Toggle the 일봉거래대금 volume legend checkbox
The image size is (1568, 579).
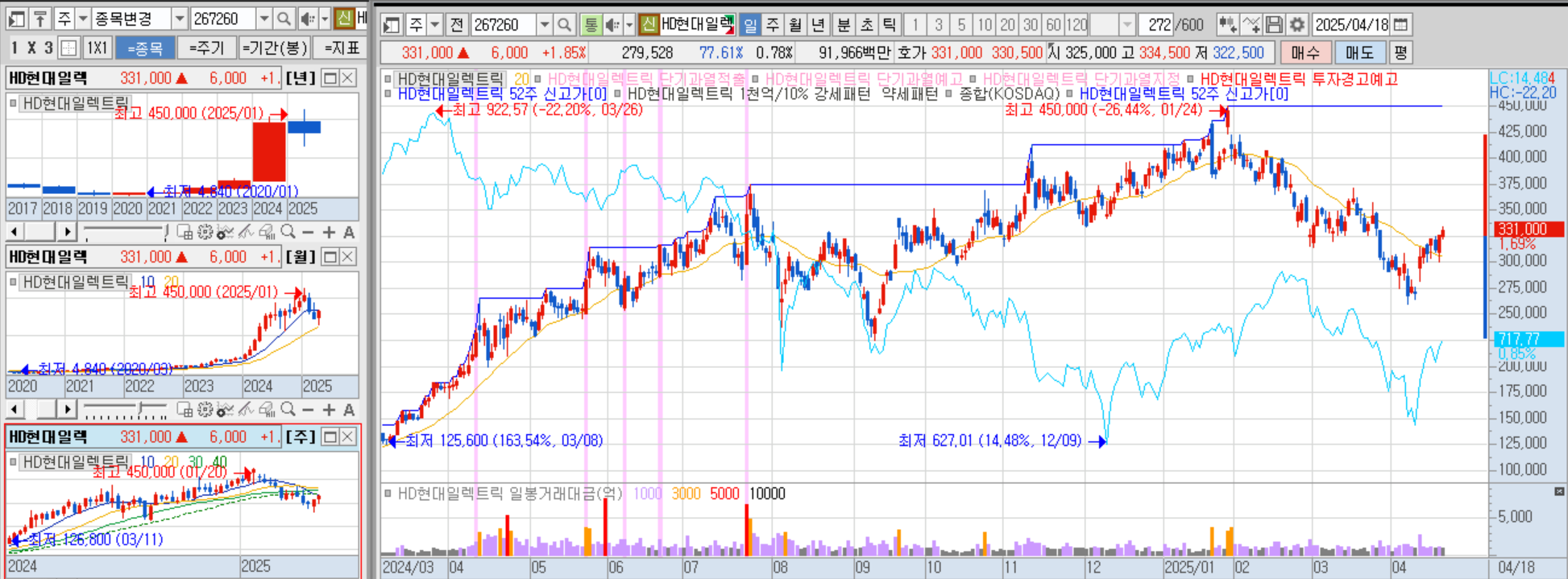[388, 493]
